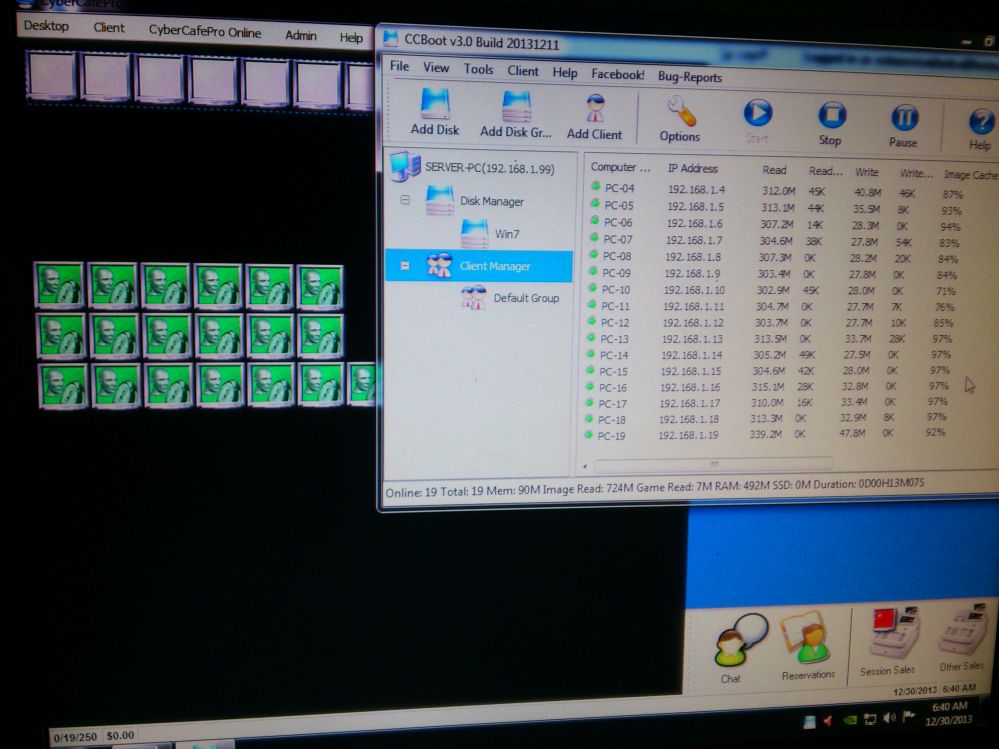Click the Pause service button
Screen dimensions: 999x749
(x=903, y=125)
